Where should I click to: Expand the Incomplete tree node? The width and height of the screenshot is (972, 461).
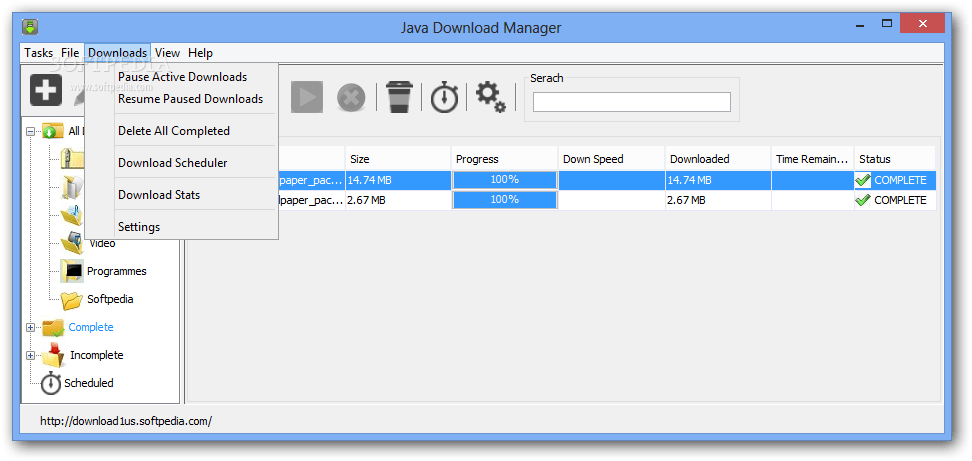30,355
